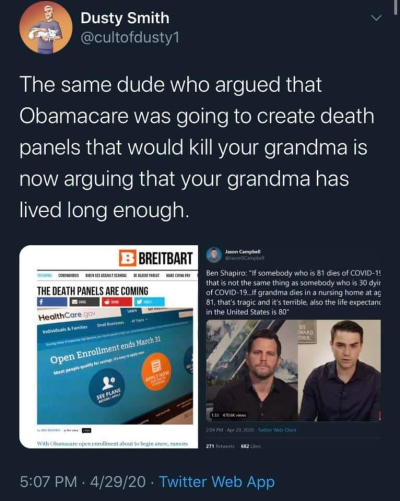
Task: Open the tweet timestamp 5:07 PM 4/29/20
Action: click(82, 482)
